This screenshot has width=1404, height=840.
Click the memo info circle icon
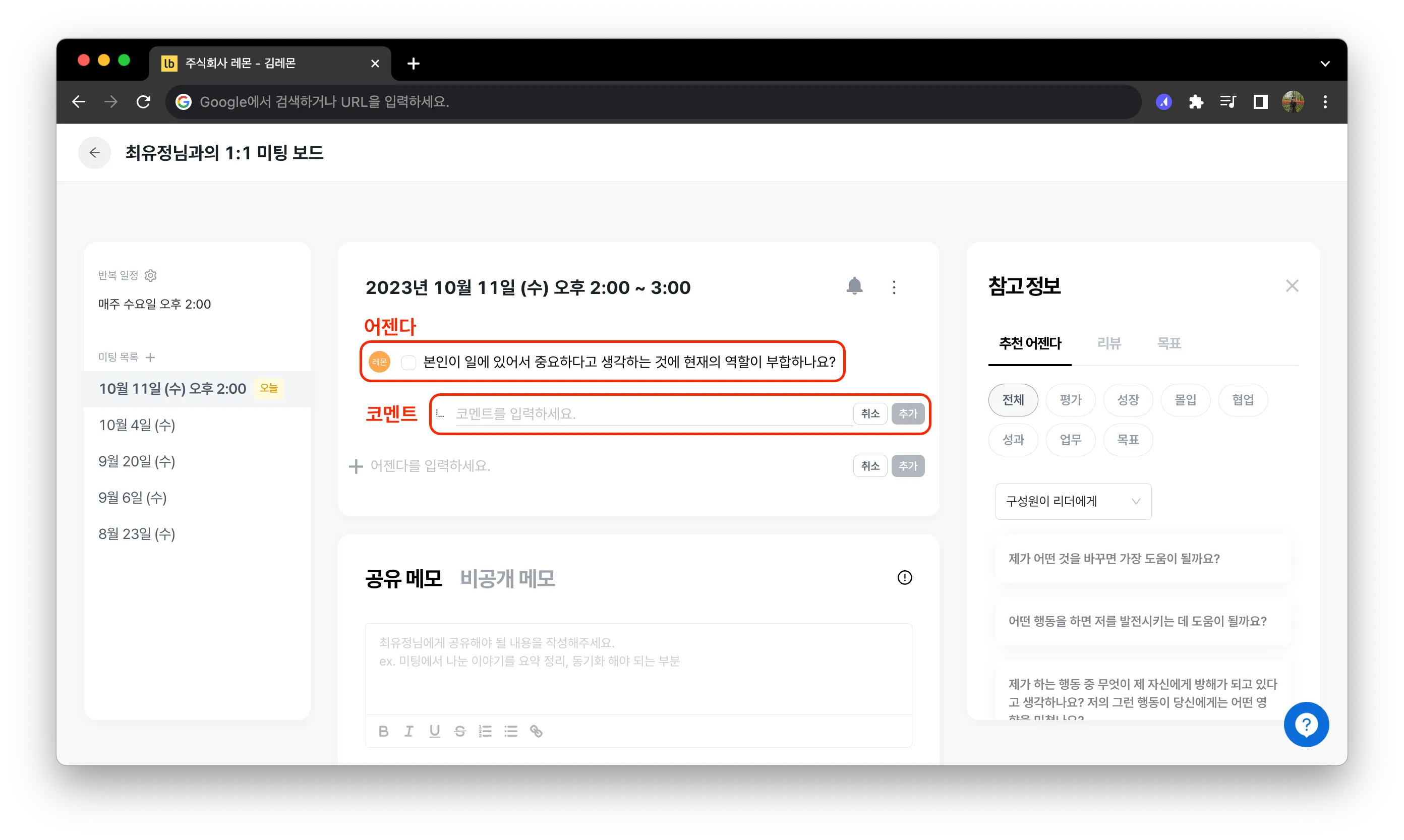[905, 577]
